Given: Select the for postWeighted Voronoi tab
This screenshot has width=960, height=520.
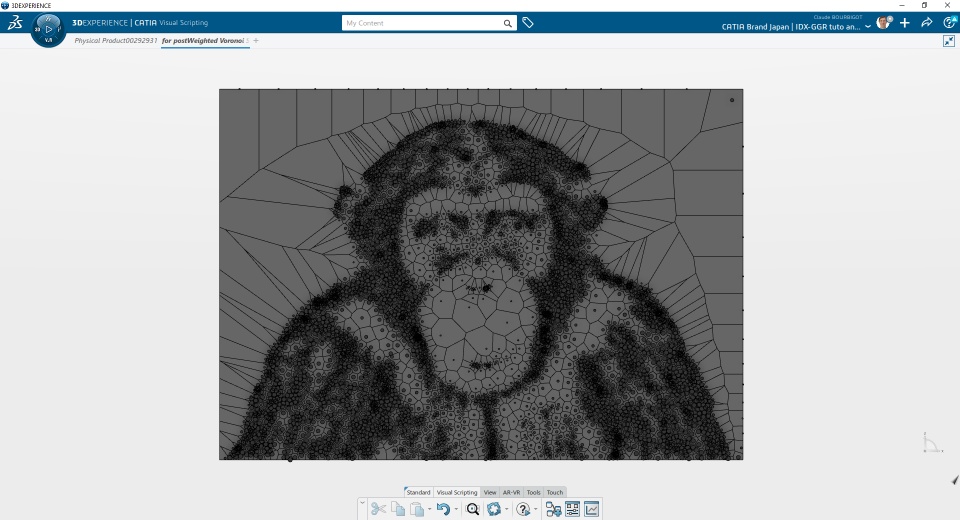Looking at the screenshot, I should 205,40.
